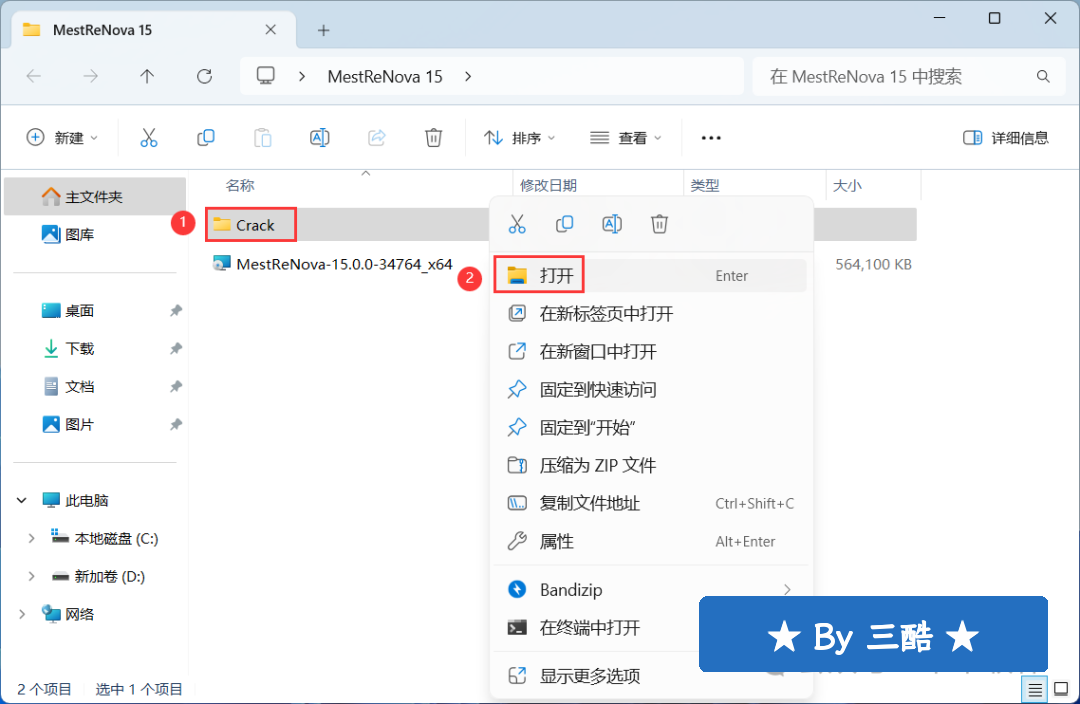Click the PC monitor icon in address bar
The height and width of the screenshot is (704, 1080).
pos(266,75)
